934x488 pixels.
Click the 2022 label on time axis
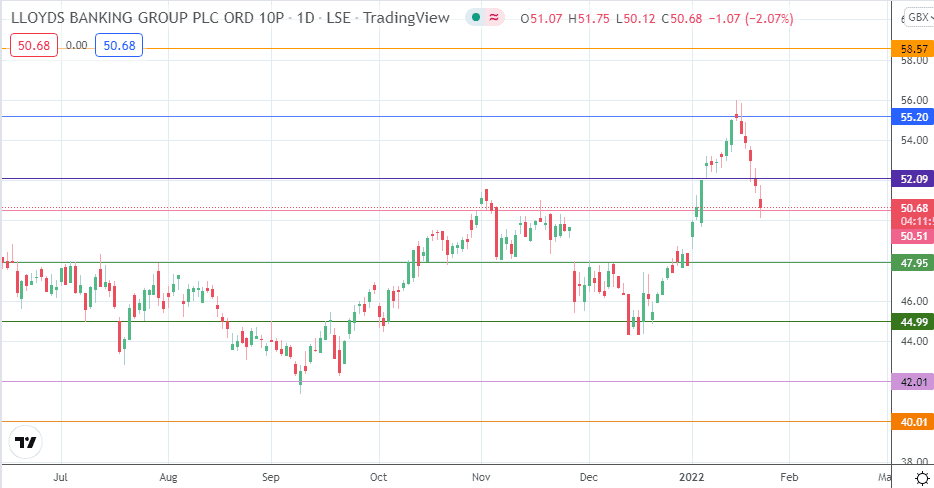692,477
